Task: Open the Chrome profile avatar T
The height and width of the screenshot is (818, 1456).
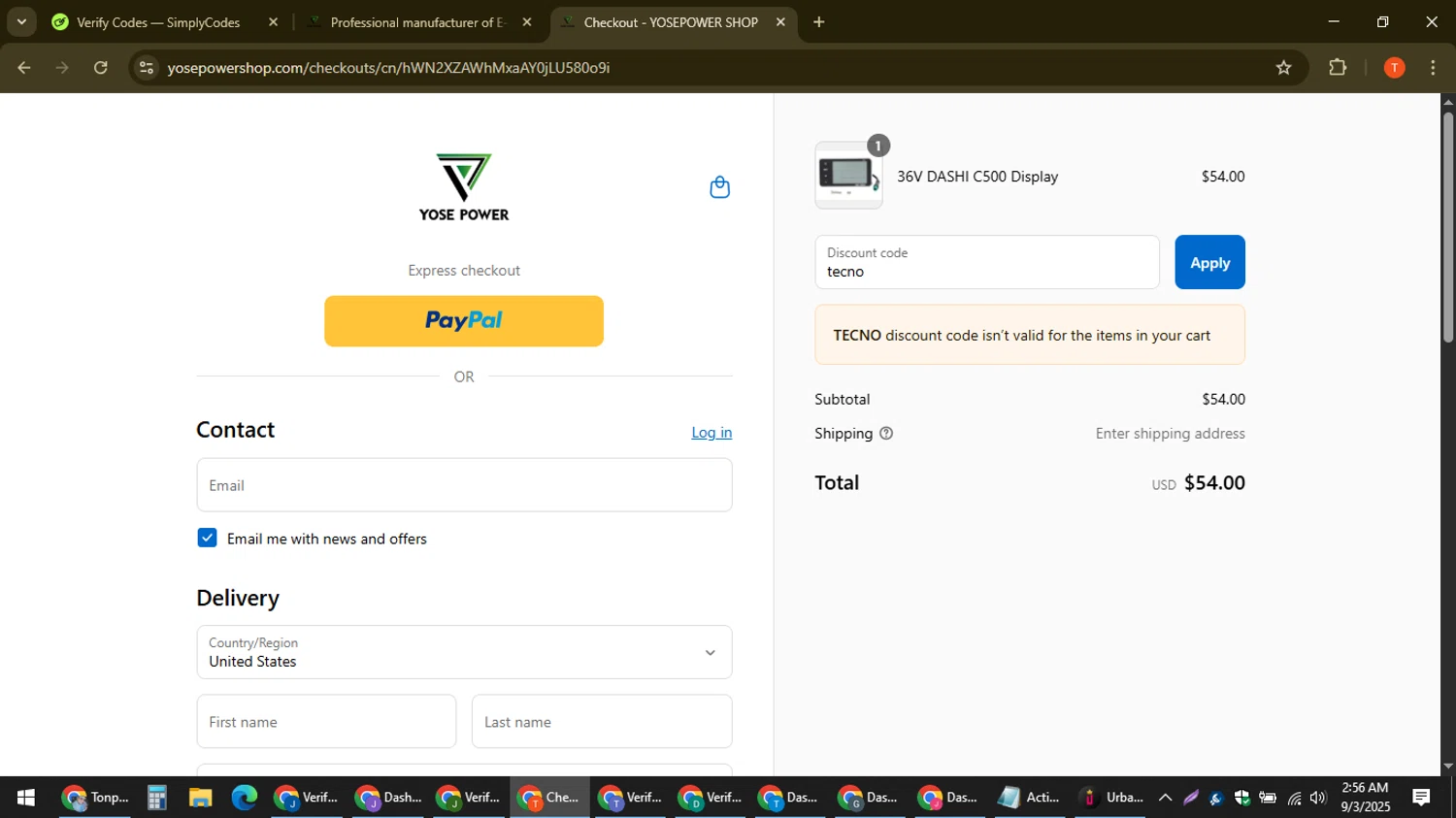Action: [1394, 68]
